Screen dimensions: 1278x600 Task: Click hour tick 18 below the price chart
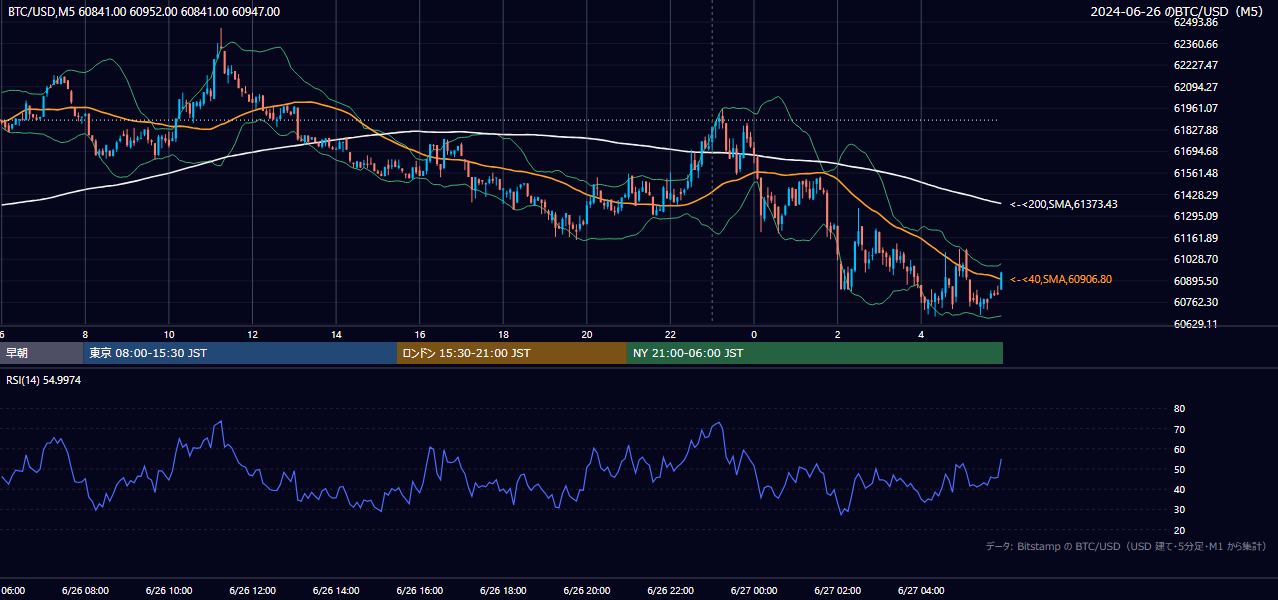503,334
